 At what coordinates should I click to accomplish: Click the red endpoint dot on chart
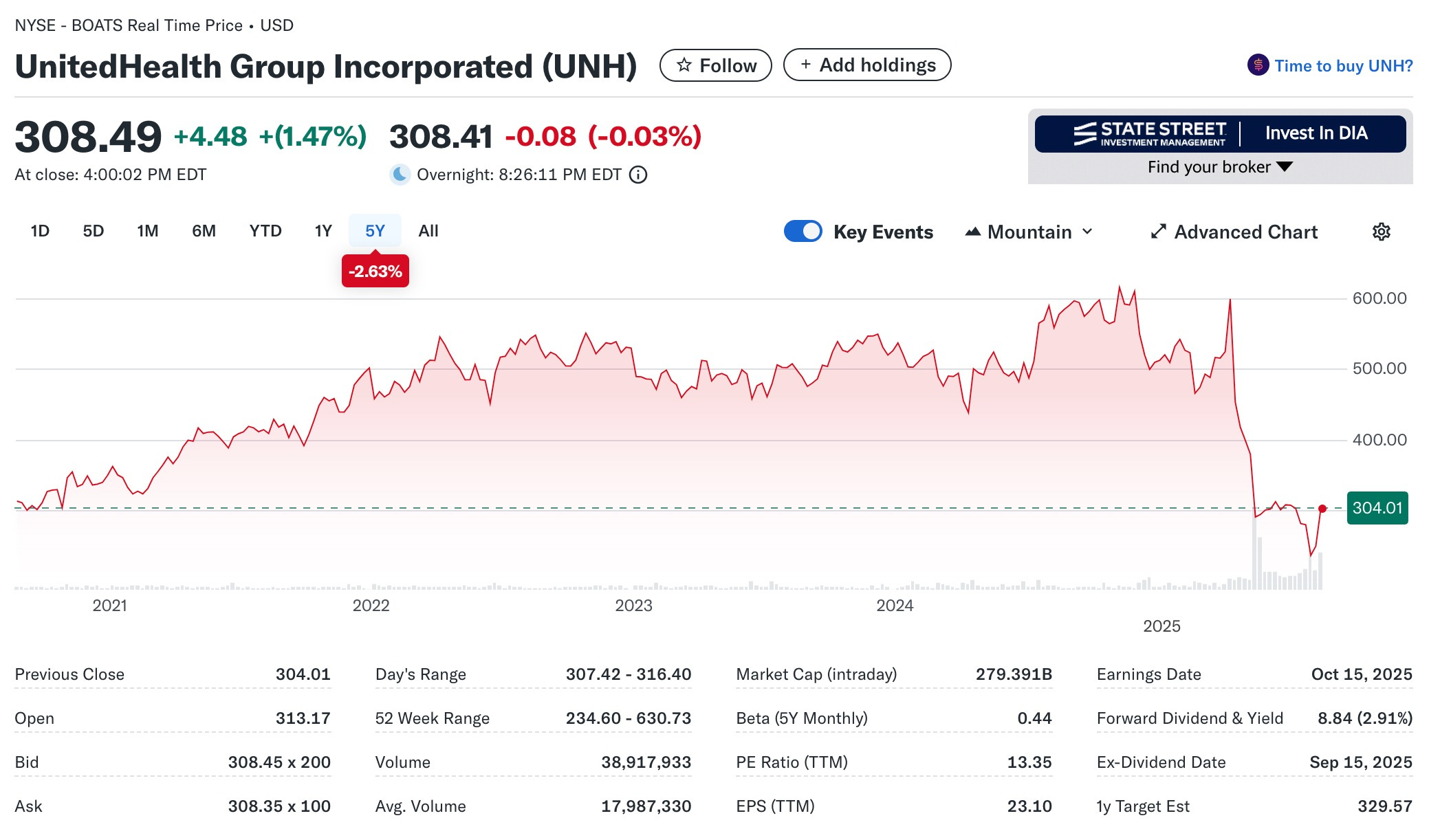coord(1322,509)
